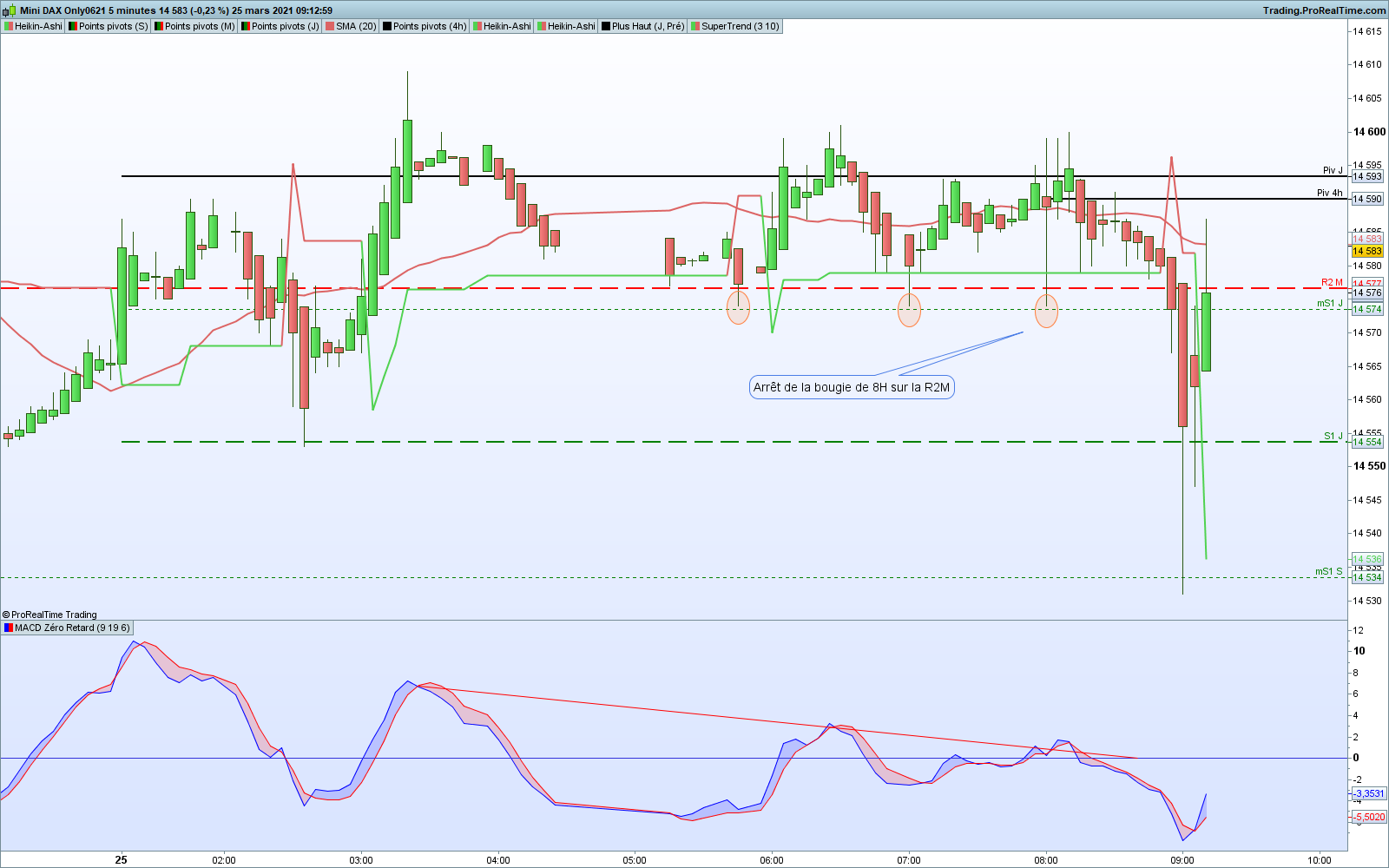Click the 14 576 price tag
1389x868 pixels.
coord(1367,293)
